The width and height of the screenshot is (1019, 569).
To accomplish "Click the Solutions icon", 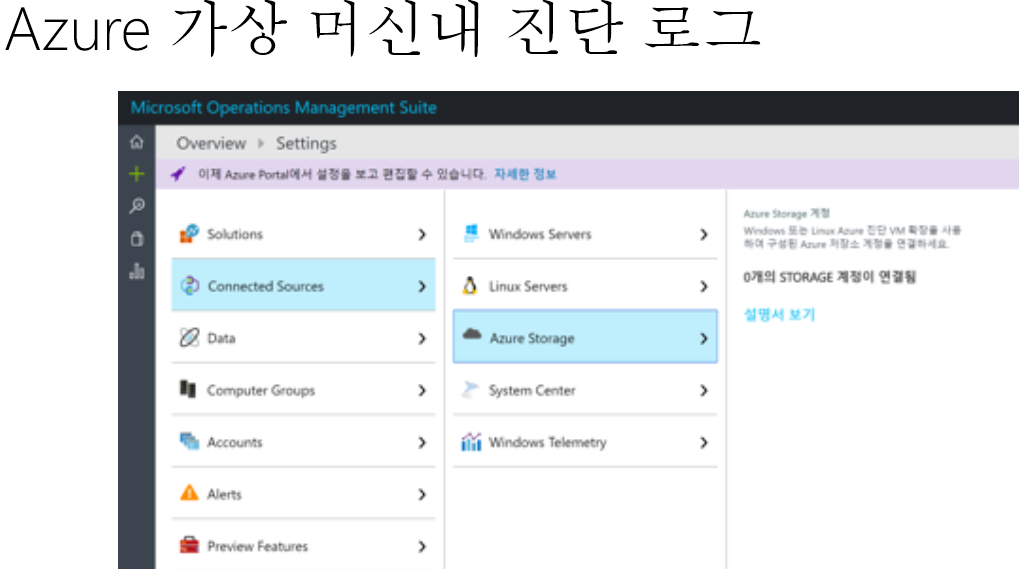I will (189, 233).
